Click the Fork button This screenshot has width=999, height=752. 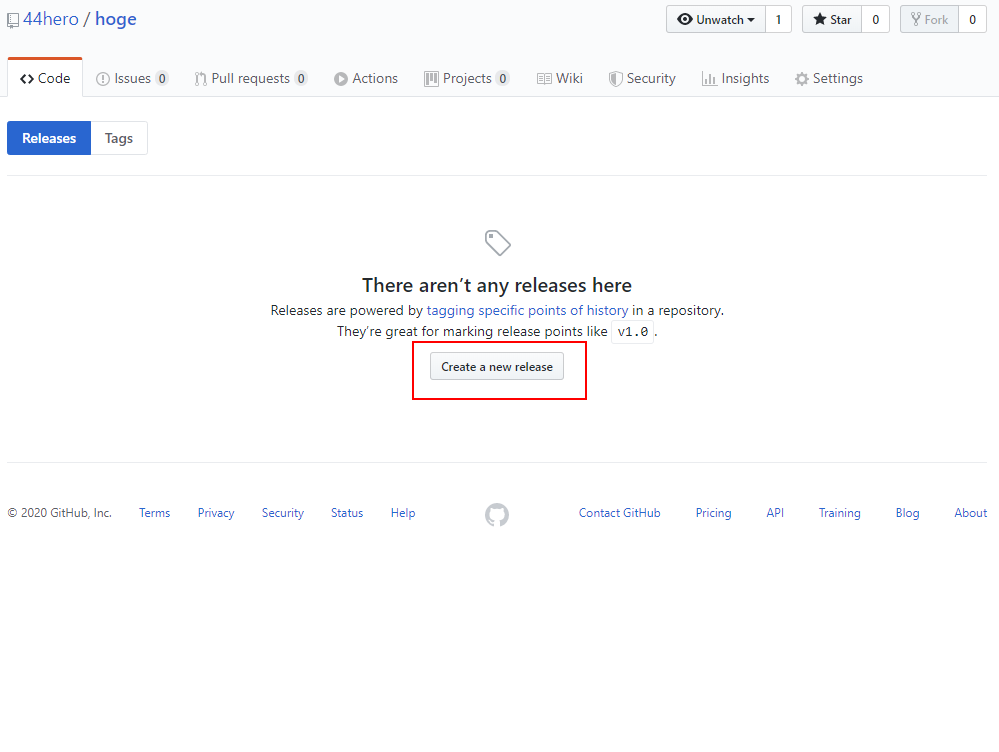[930, 19]
